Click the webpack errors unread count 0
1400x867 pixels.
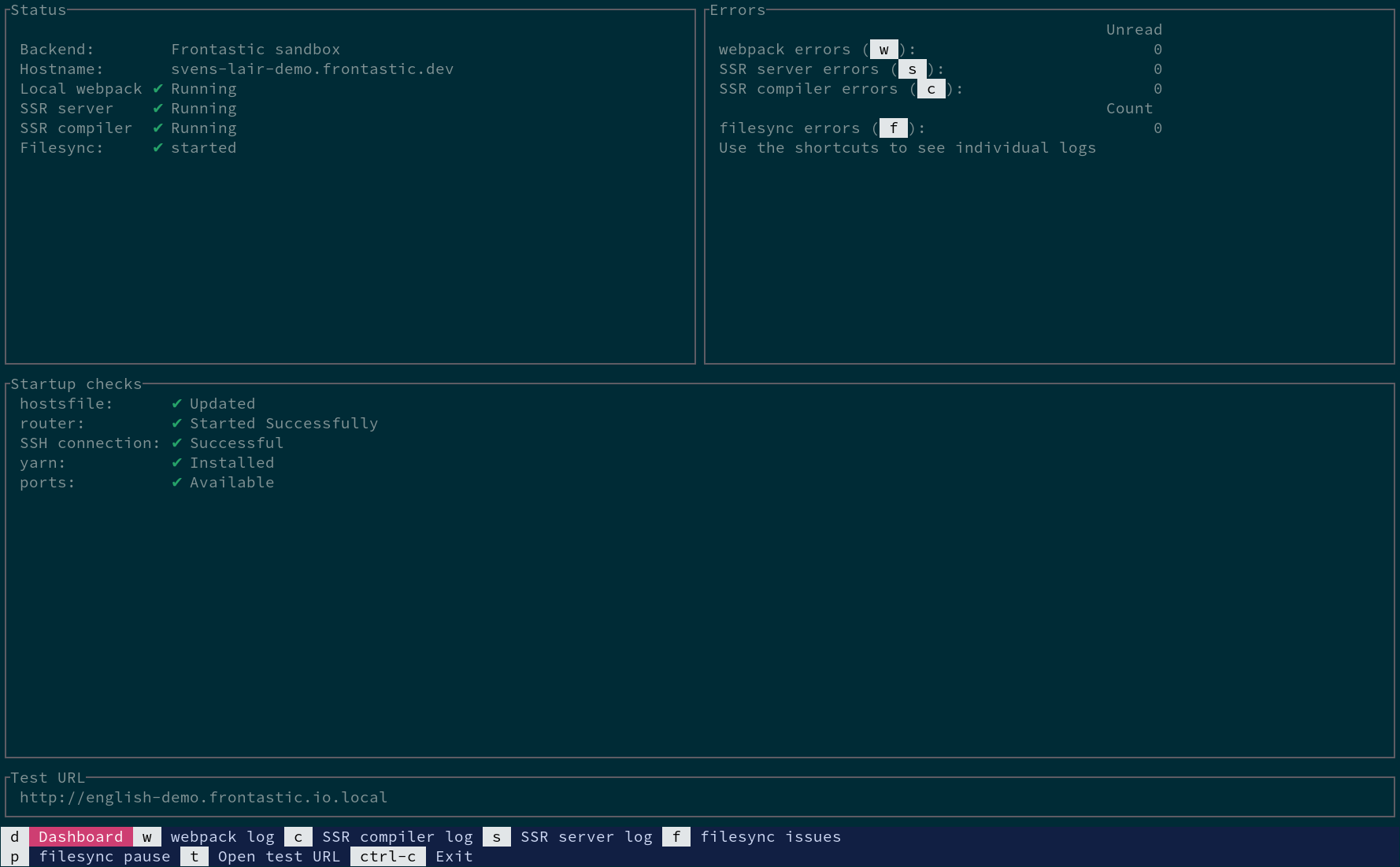(1158, 50)
